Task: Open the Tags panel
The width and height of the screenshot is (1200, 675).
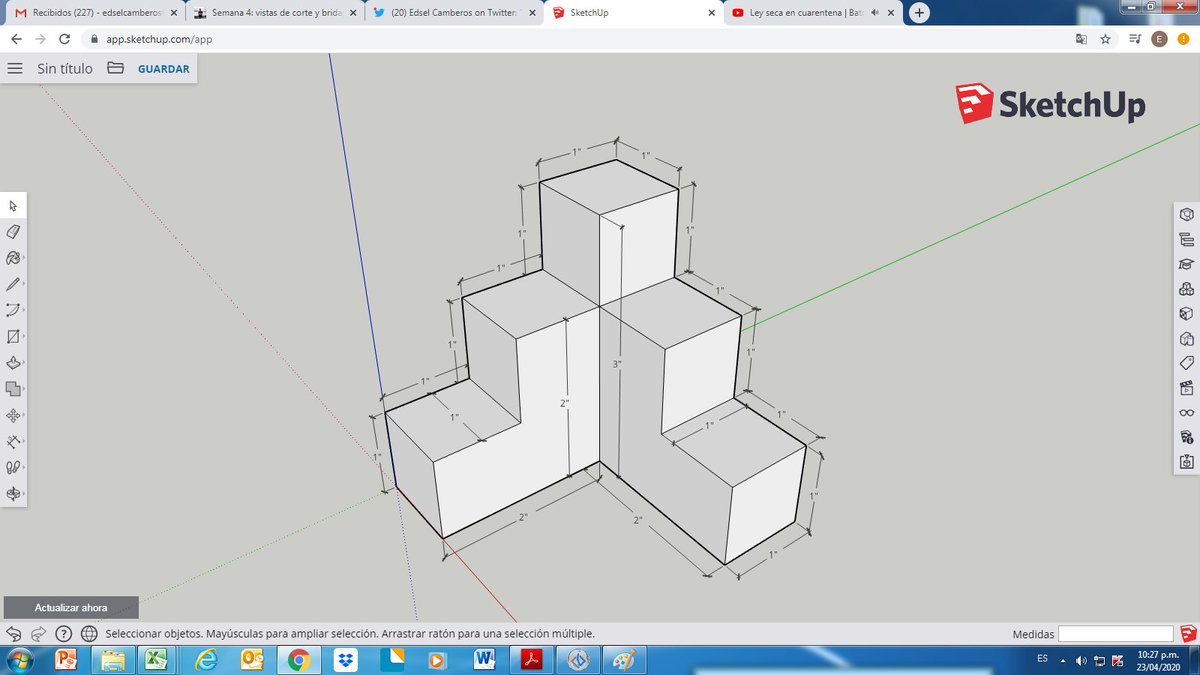Action: click(1187, 362)
